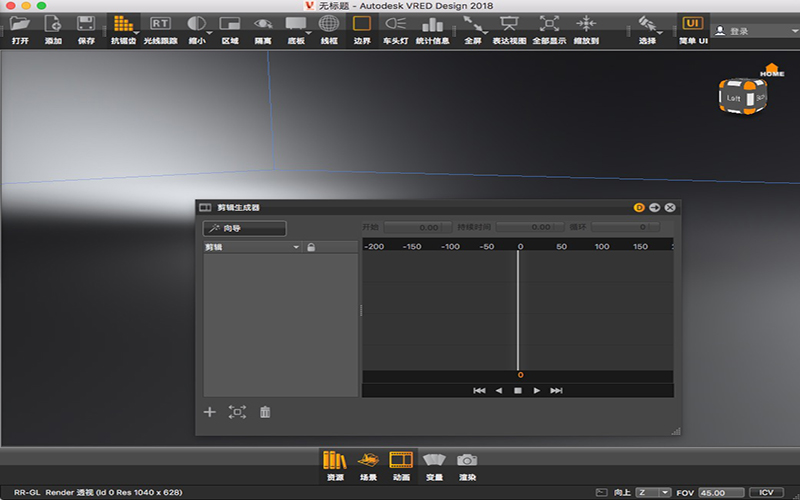Open the 场景 scene tab
The width and height of the screenshot is (800, 500).
click(x=368, y=466)
